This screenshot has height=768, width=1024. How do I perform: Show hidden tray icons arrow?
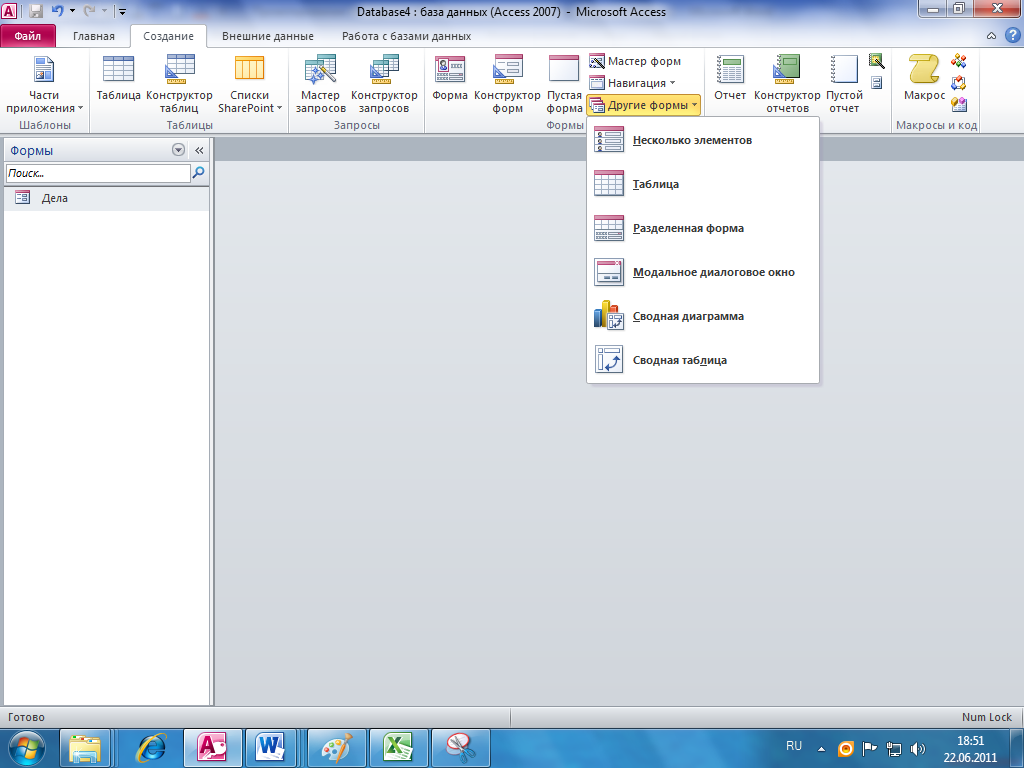(x=821, y=748)
